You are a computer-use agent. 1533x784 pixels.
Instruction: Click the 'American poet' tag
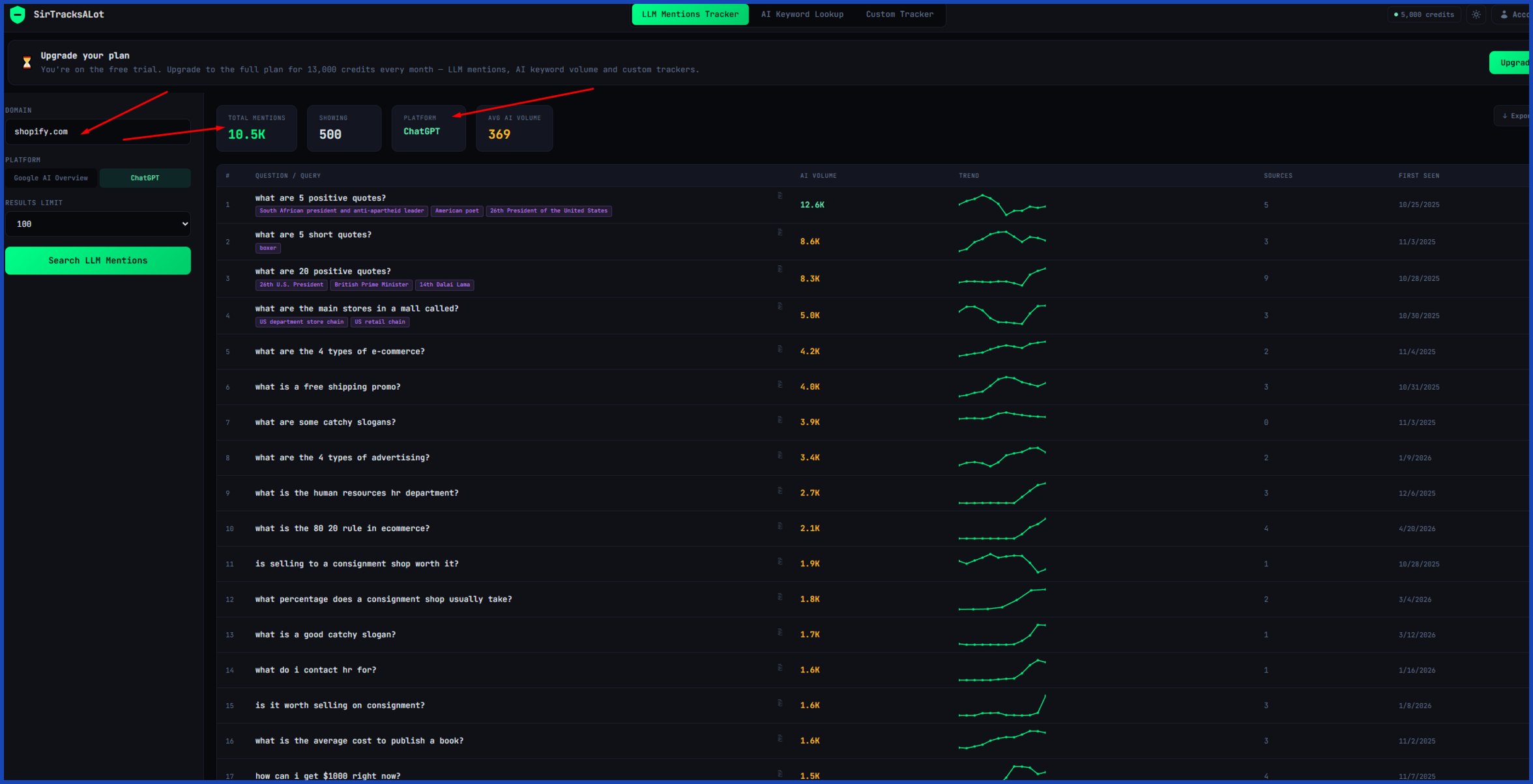(457, 211)
